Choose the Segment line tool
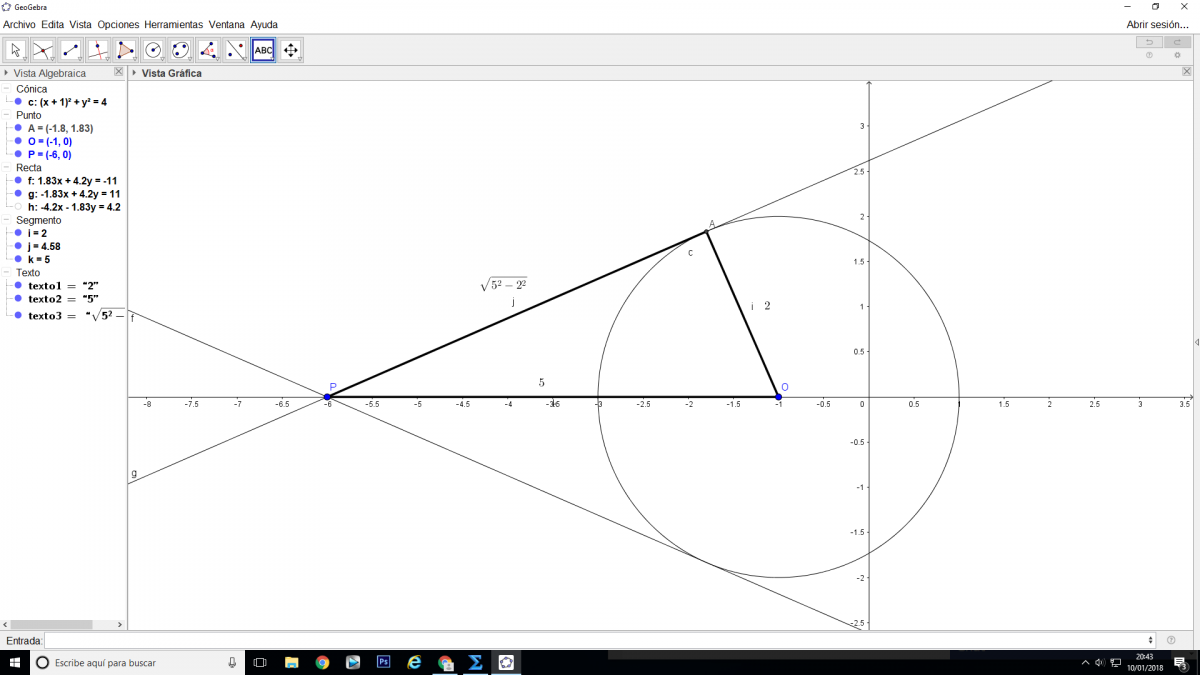 pyautogui.click(x=71, y=50)
